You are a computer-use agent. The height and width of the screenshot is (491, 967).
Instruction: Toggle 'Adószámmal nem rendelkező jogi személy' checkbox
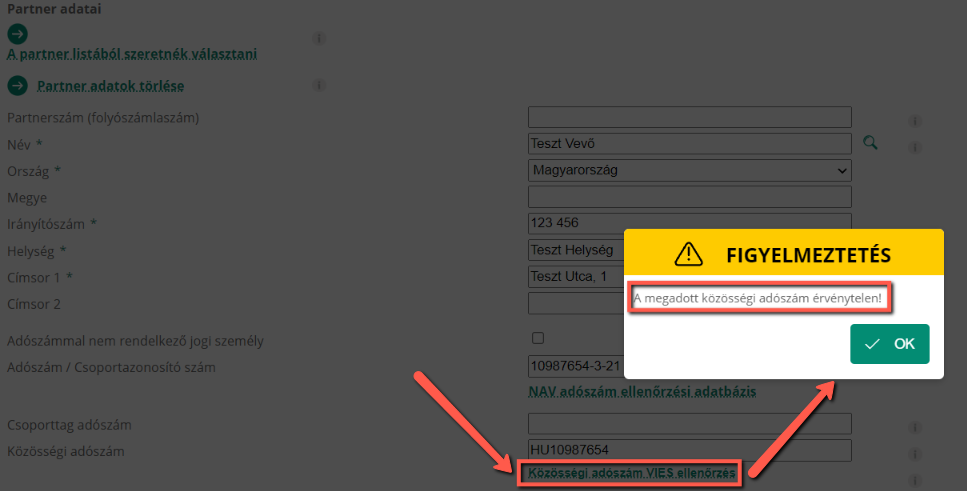(538, 338)
